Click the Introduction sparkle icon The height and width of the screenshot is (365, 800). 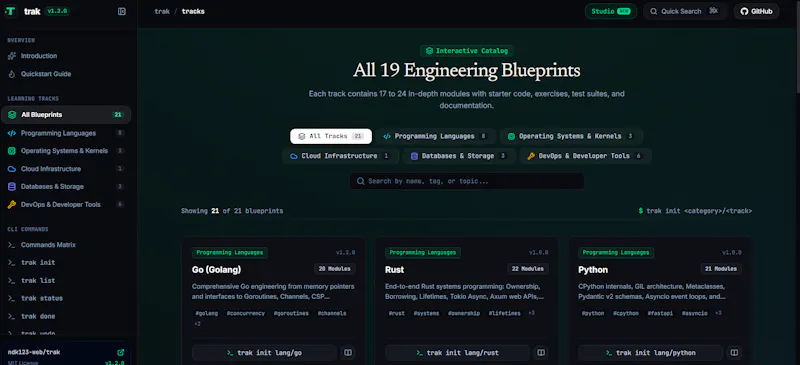[x=12, y=56]
